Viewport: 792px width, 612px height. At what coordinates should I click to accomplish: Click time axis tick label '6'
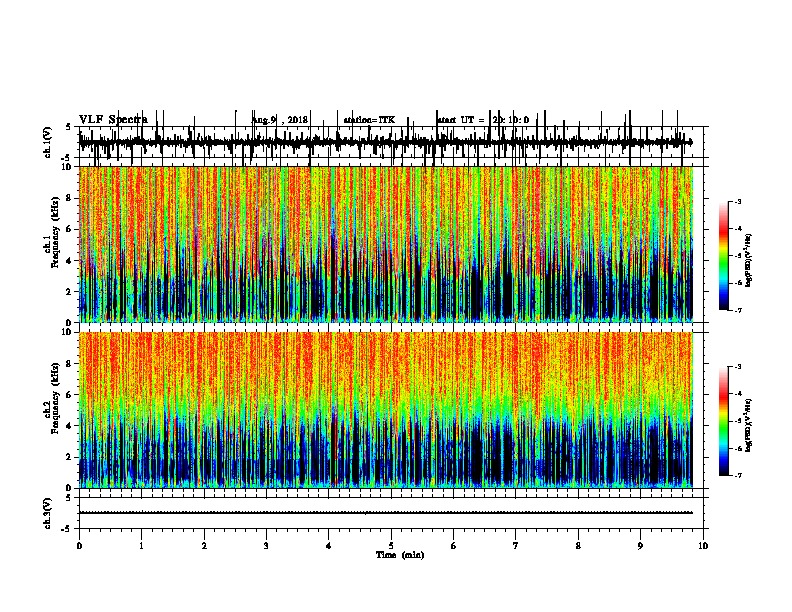point(454,546)
